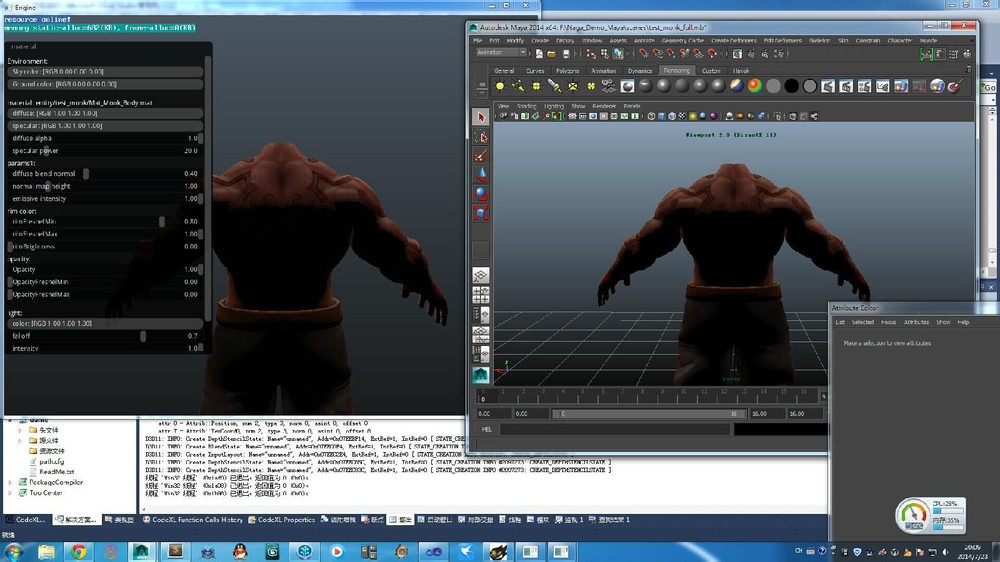Screen dimensions: 1000x562
Task: Create spot light from Rendering shelf
Action: [x=554, y=86]
